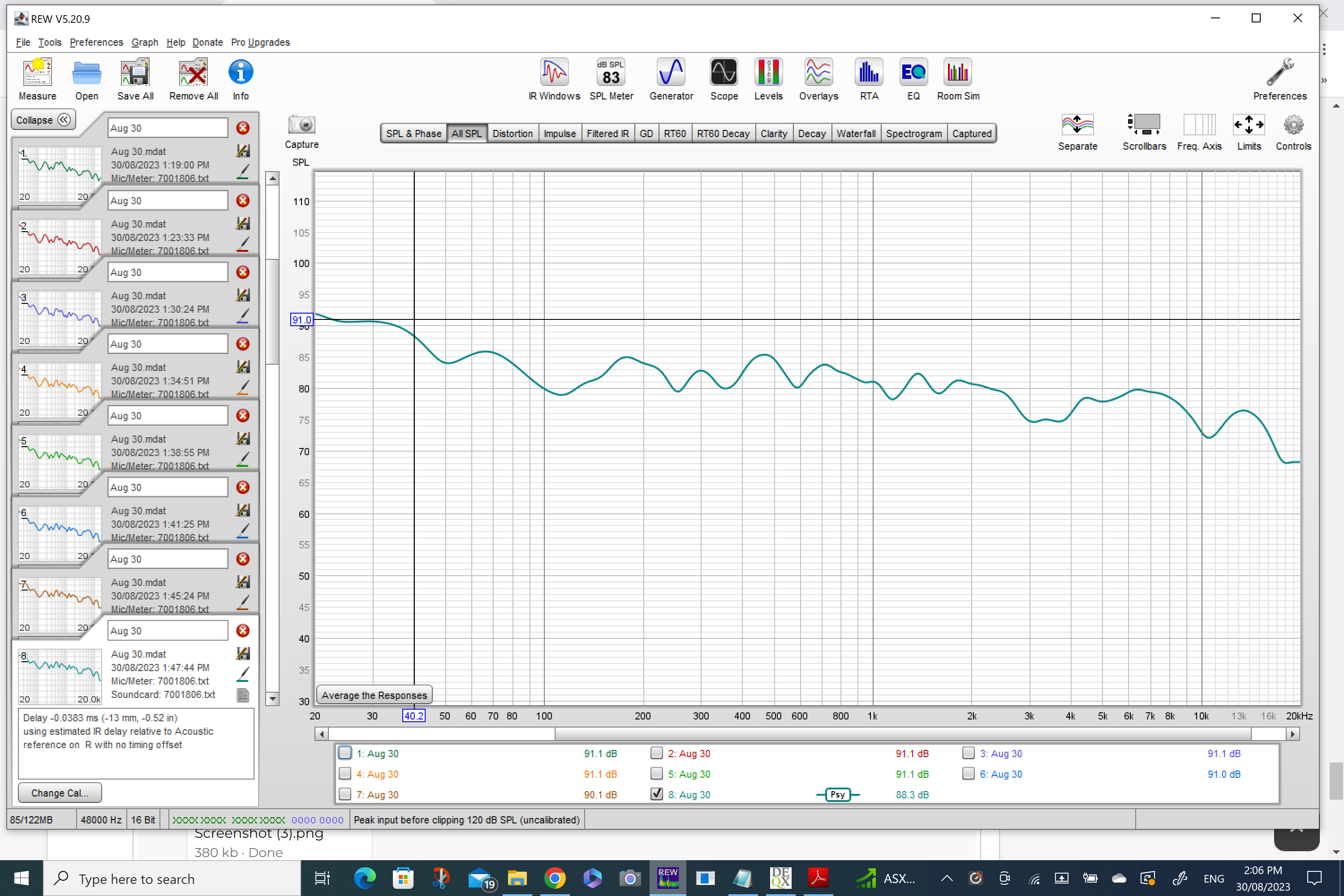Enable trace 6: Aug 30 checkbox
Image resolution: width=1344 pixels, height=896 pixels.
point(969,774)
